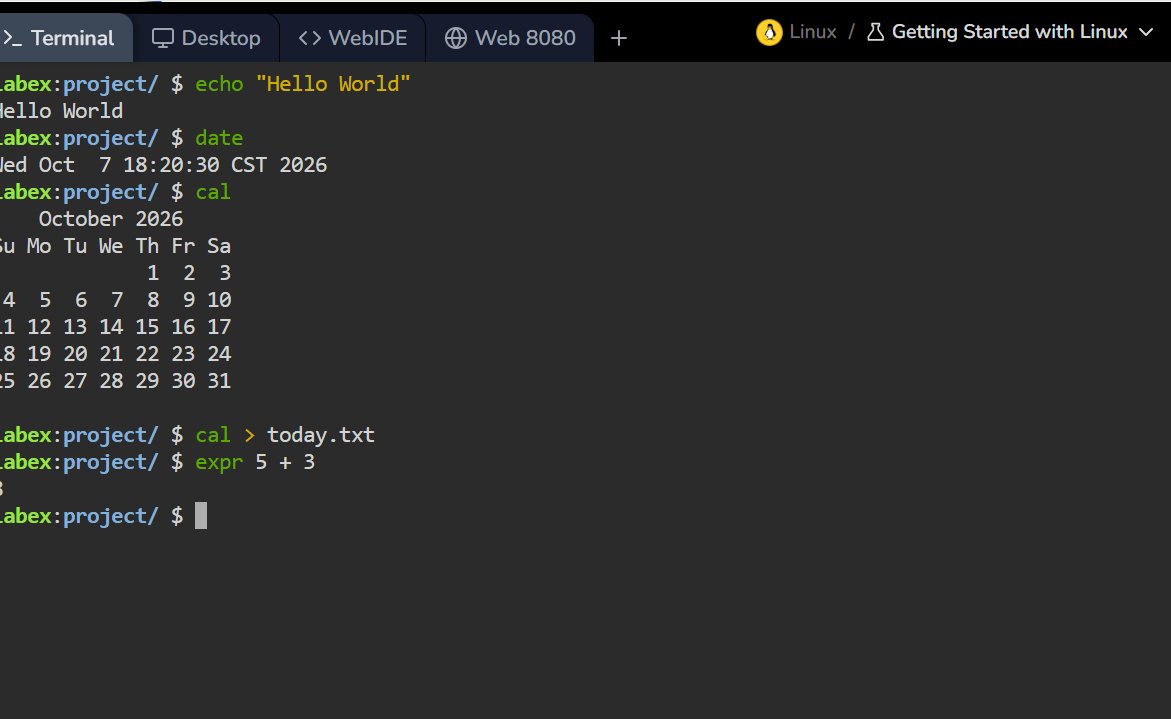Click today.txt in the cal command

pos(321,435)
